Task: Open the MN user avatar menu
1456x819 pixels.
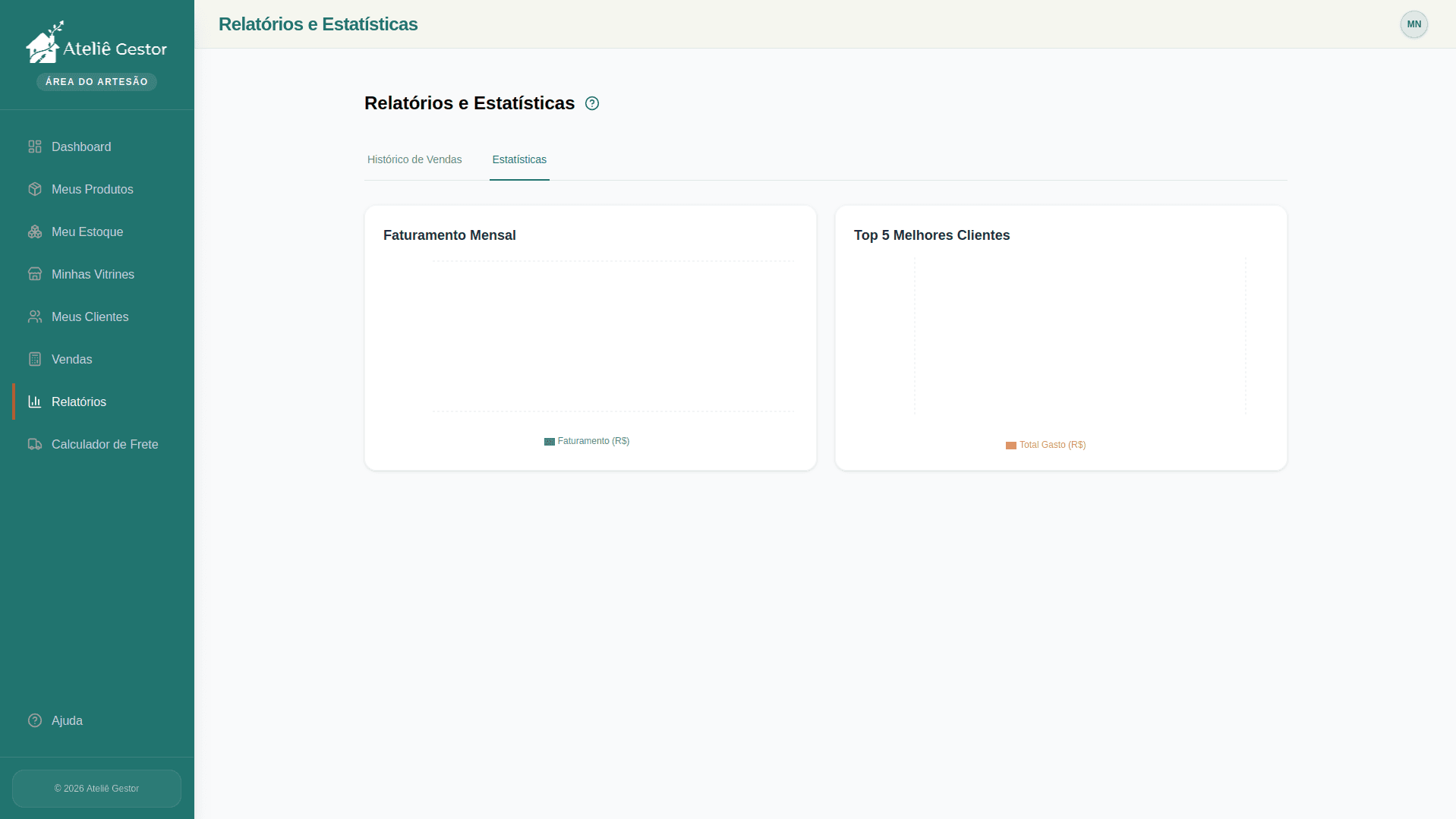Action: (x=1413, y=24)
